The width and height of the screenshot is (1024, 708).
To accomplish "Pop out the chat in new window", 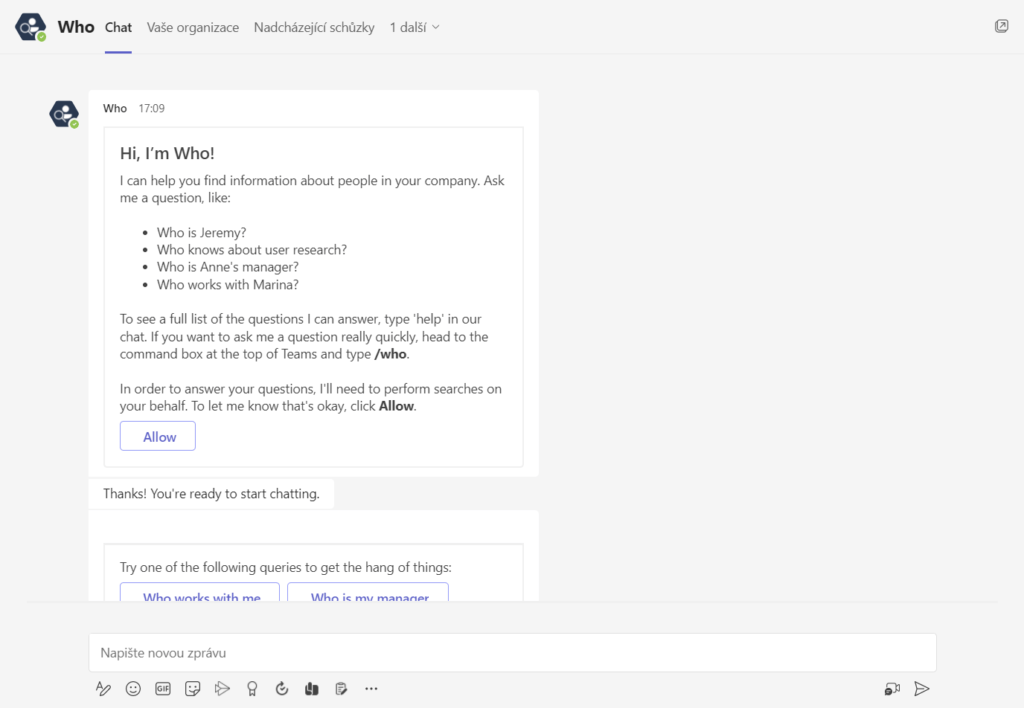I will tap(1001, 26).
